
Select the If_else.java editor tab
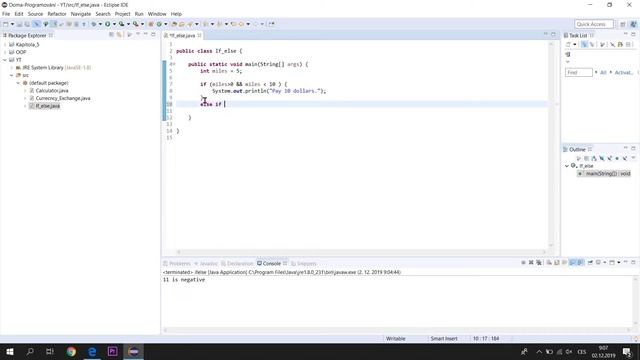tap(182, 36)
